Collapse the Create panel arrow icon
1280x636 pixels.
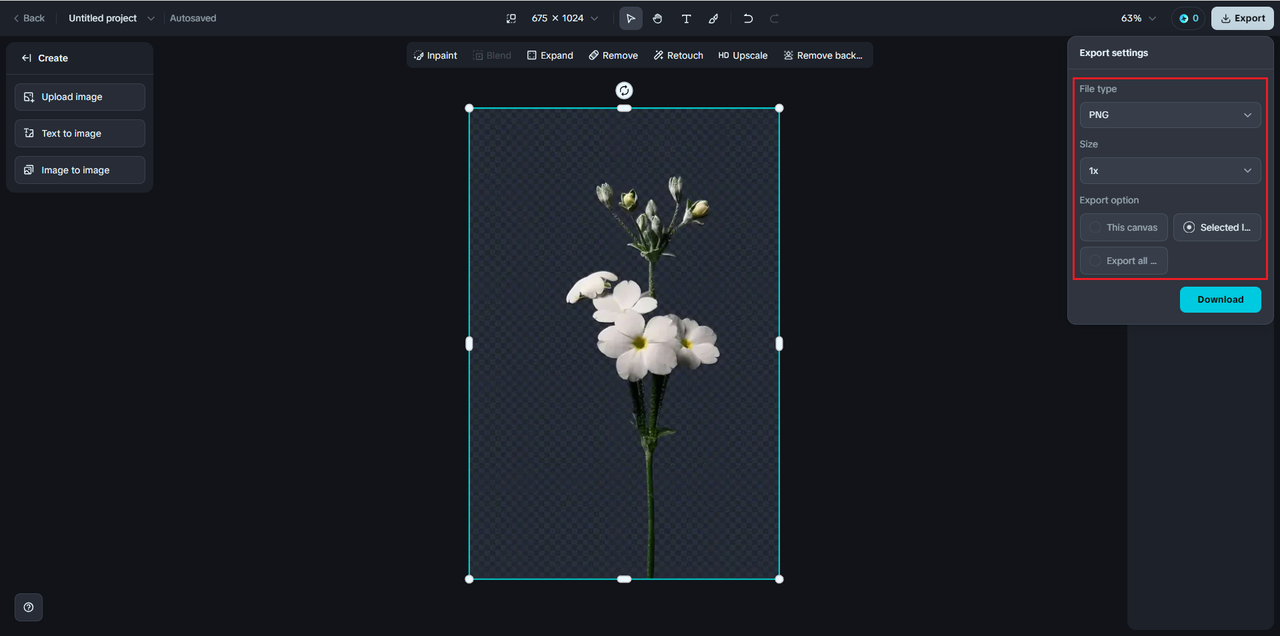27,58
